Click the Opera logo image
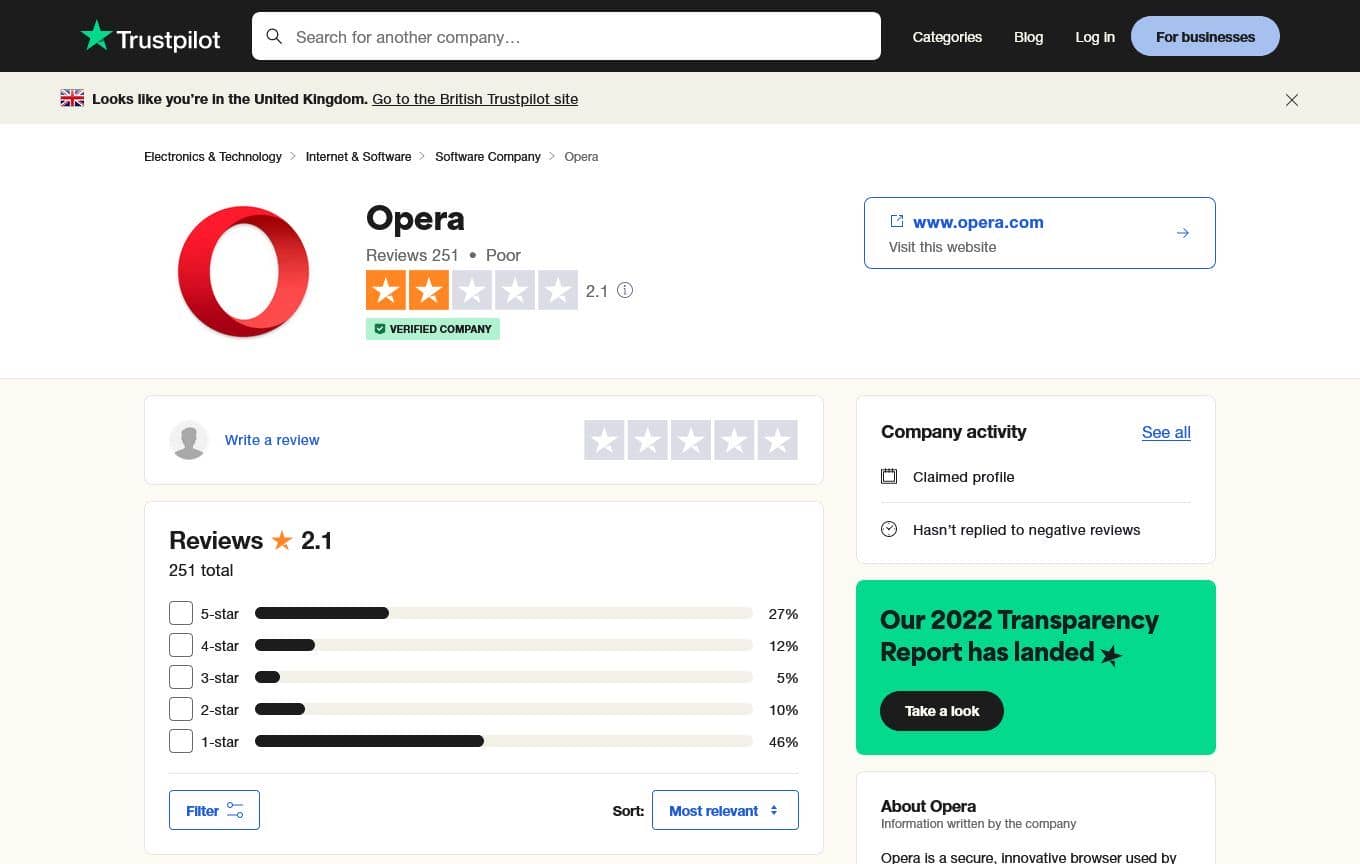 243,271
